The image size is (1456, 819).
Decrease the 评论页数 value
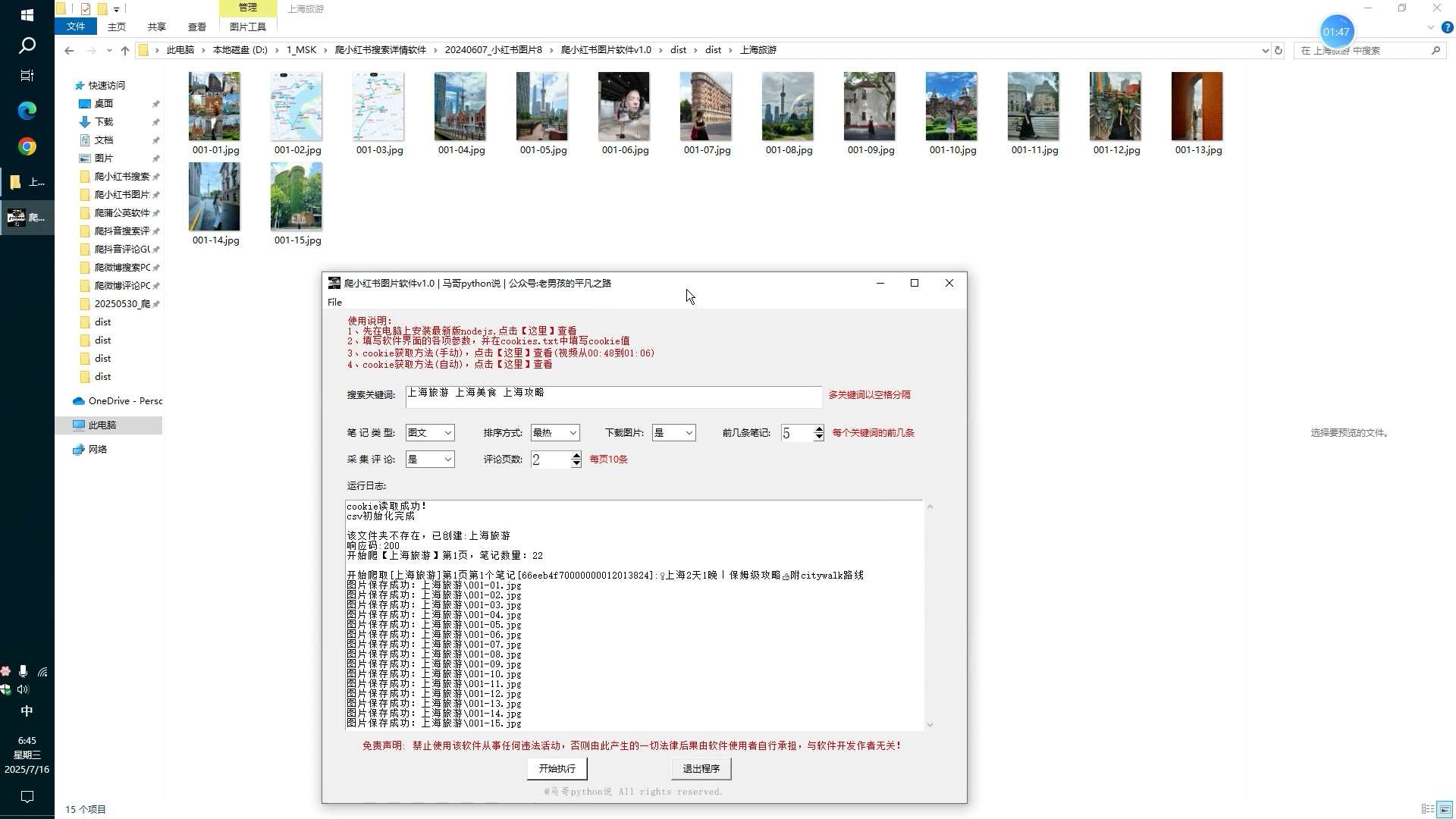click(576, 463)
